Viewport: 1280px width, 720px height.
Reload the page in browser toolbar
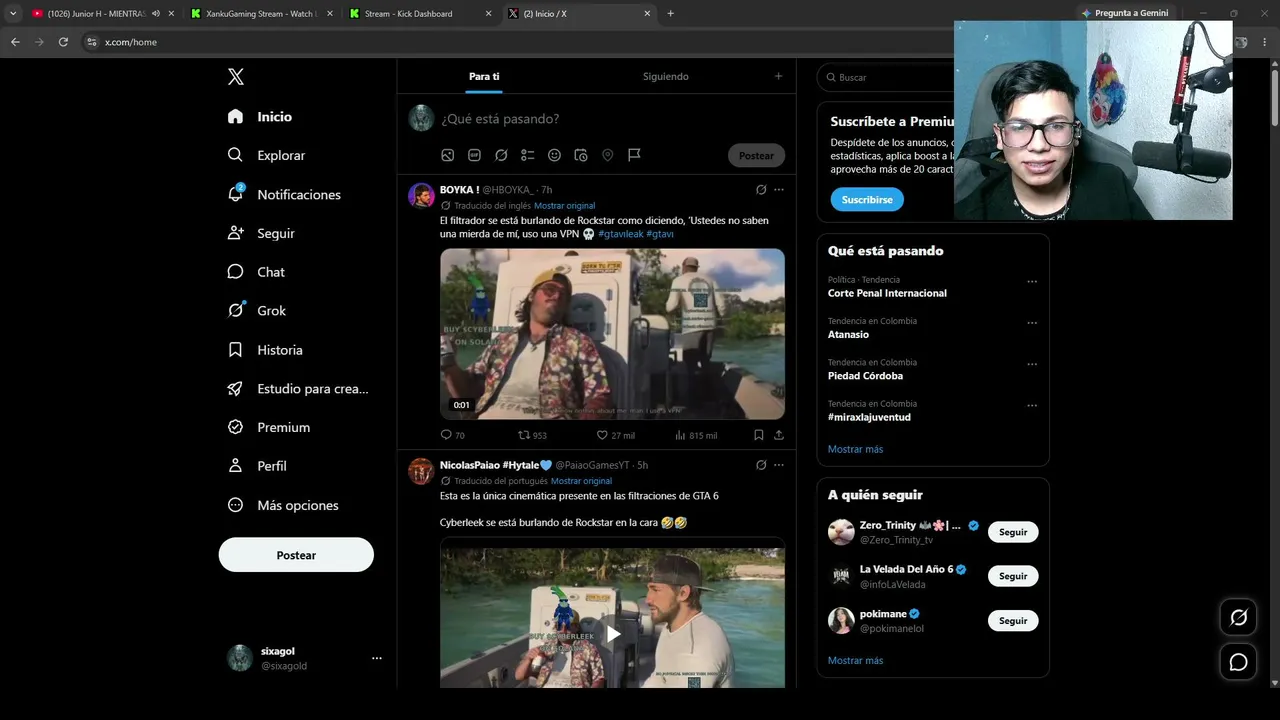pyautogui.click(x=63, y=42)
